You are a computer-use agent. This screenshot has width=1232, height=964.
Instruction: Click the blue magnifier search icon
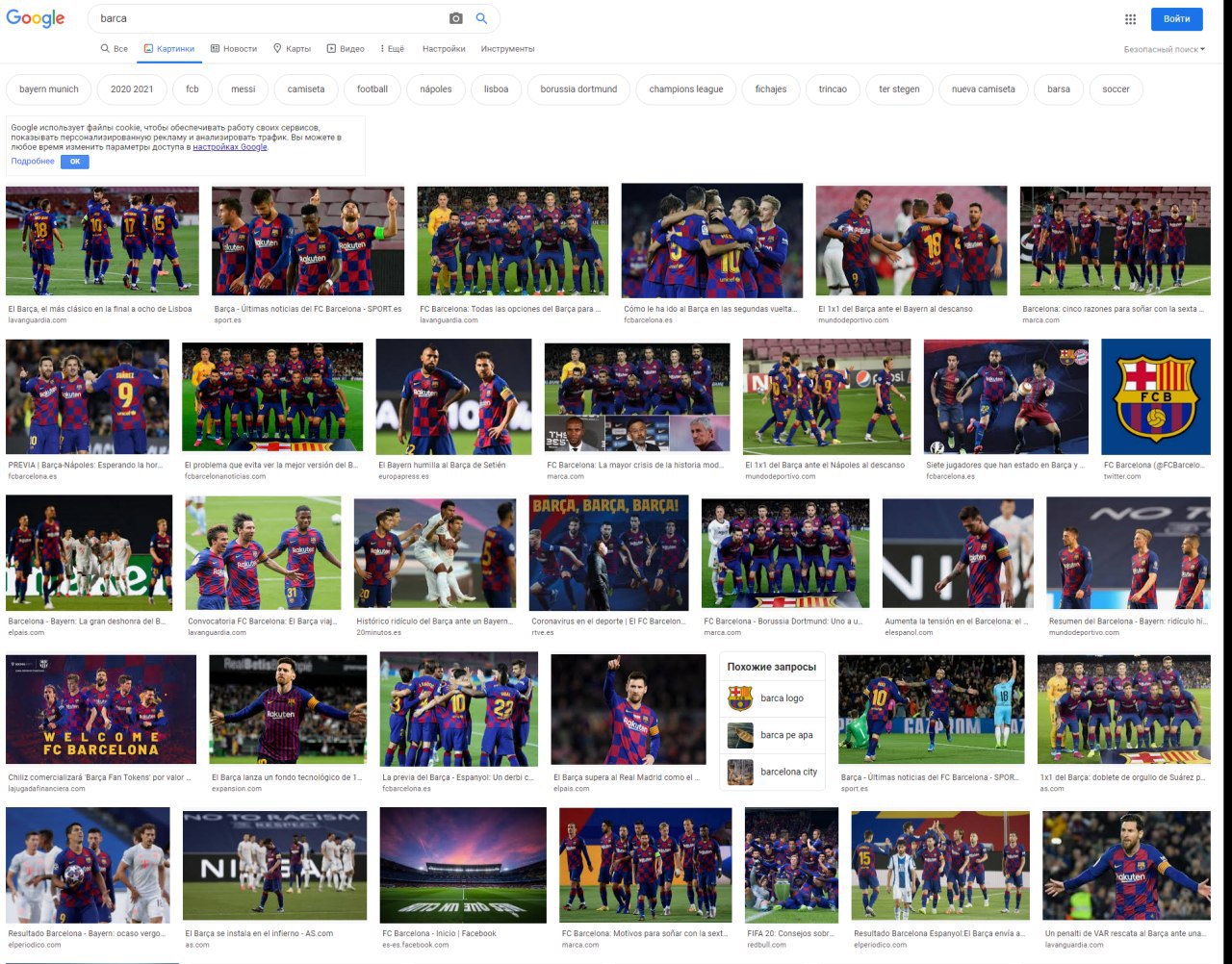point(481,18)
